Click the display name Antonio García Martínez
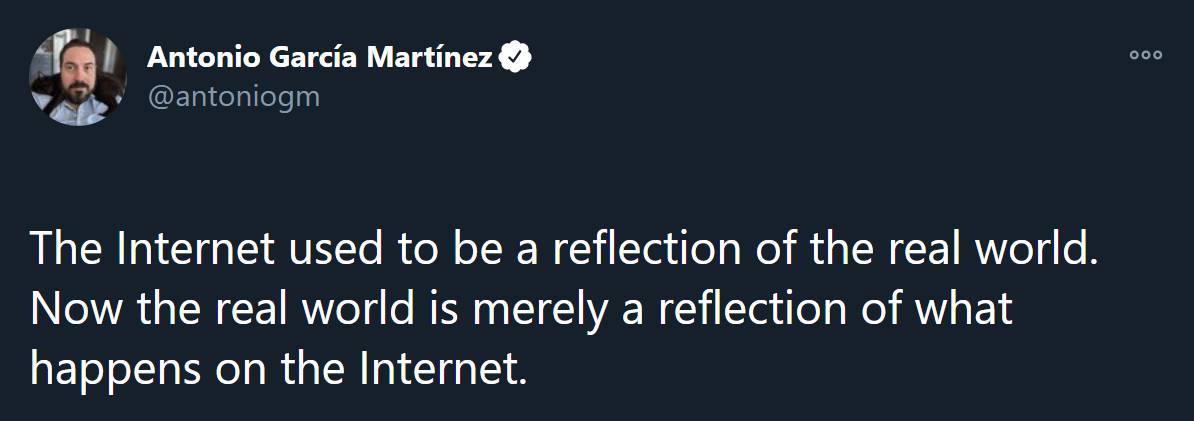The width and height of the screenshot is (1194, 421). (x=320, y=58)
